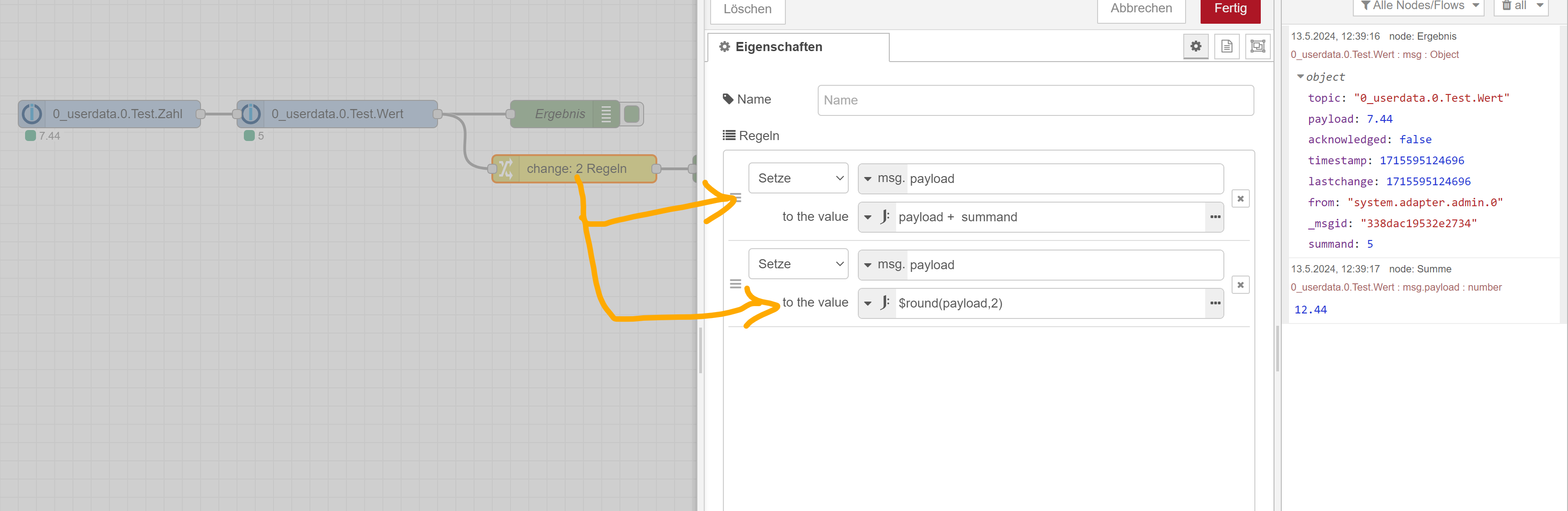Open first rule's Setze action dropdown
Viewport: 1568px width, 511px height.
[x=798, y=178]
